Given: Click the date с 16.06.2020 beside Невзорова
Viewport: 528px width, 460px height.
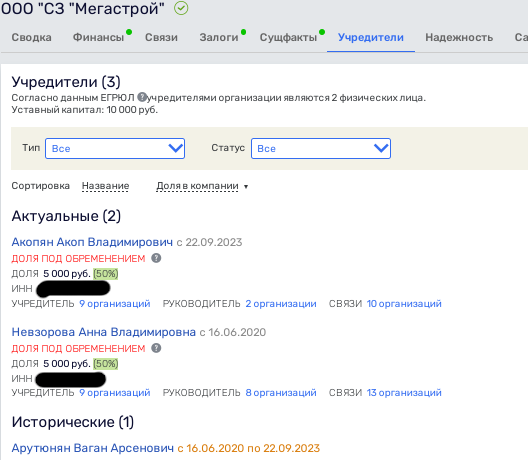Looking at the screenshot, I should point(233,332).
